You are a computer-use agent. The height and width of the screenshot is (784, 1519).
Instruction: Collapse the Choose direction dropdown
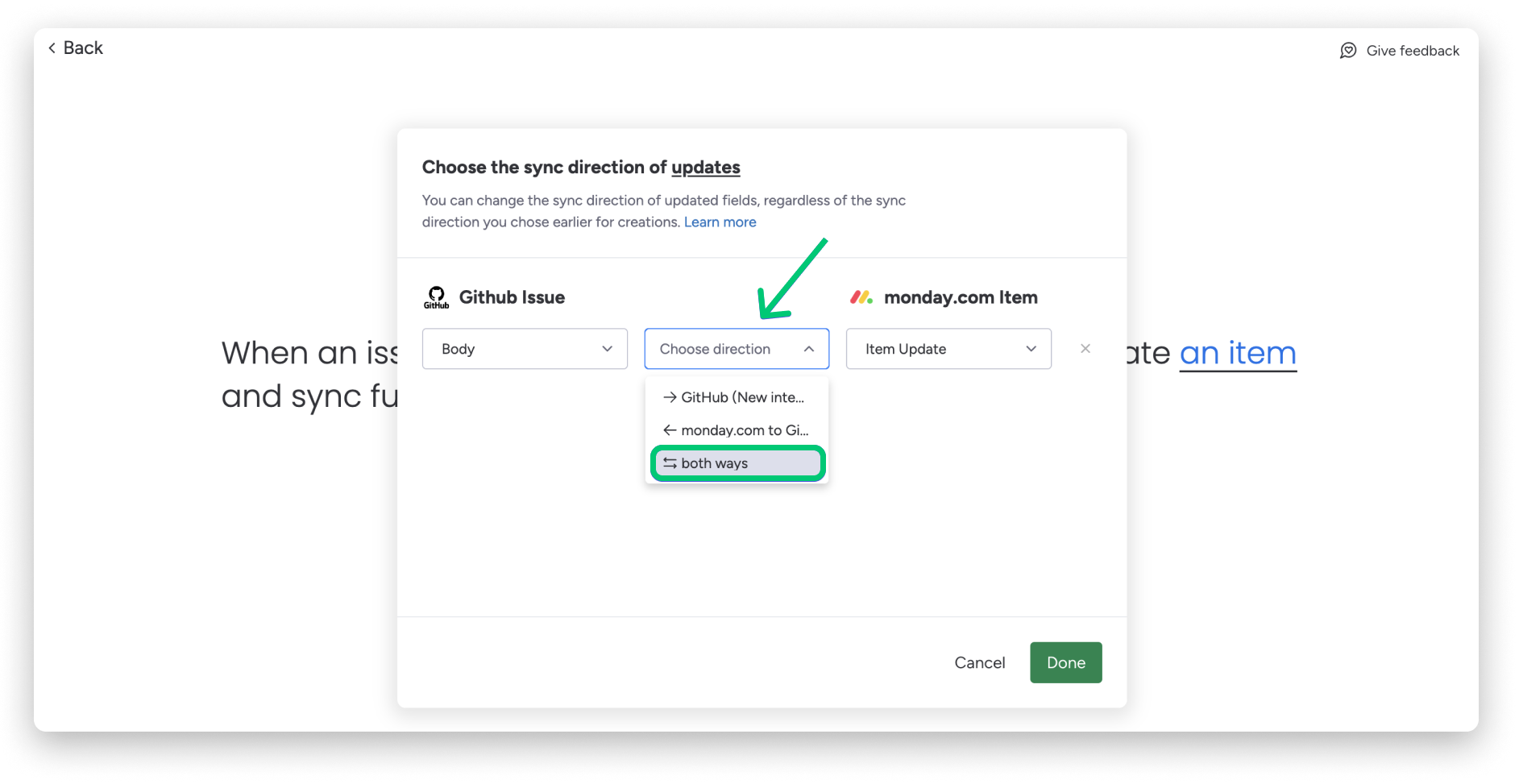point(737,349)
